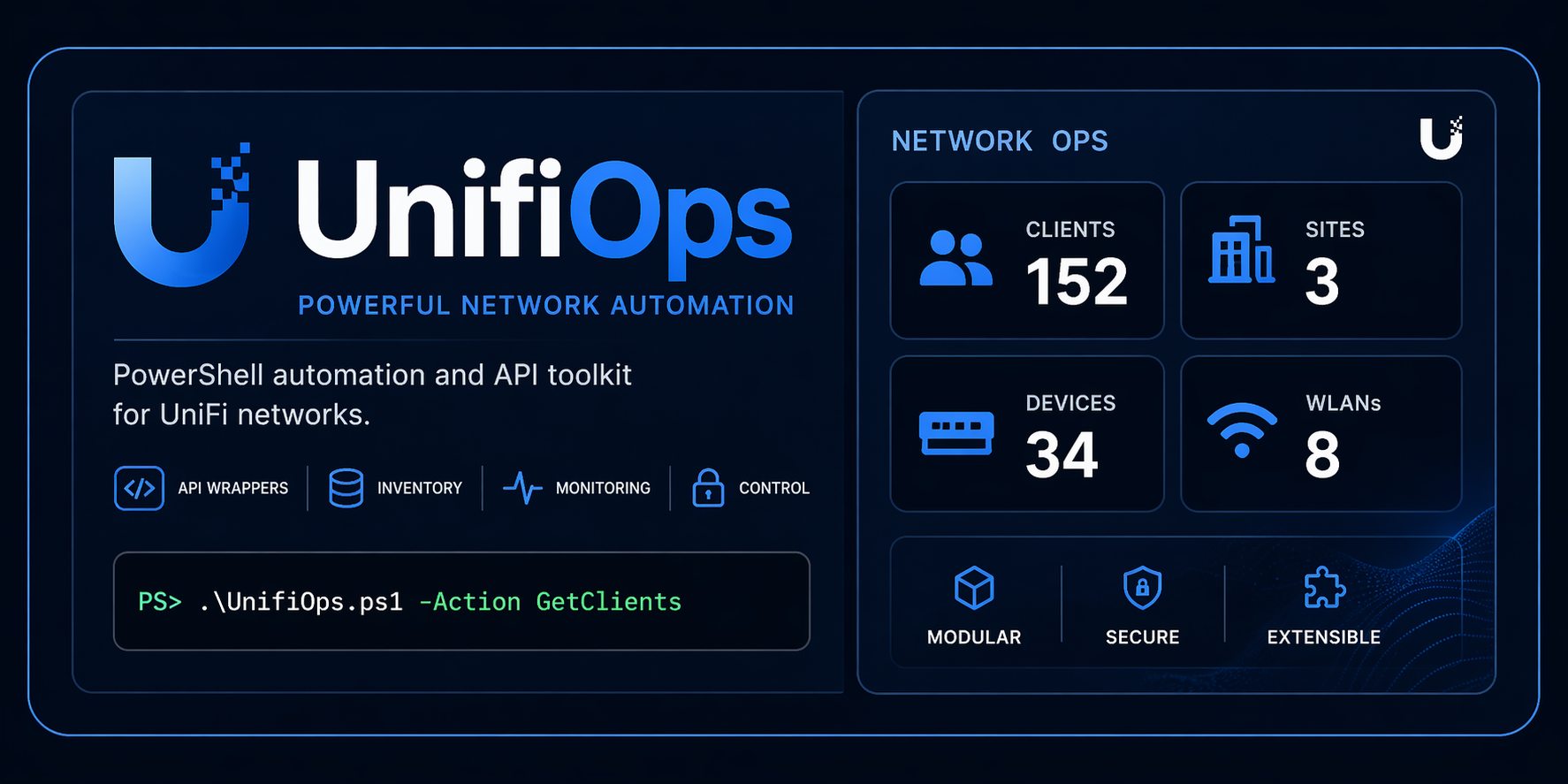Open the Clients stat card
The width and height of the screenshot is (1568, 784).
pyautogui.click(x=1027, y=260)
